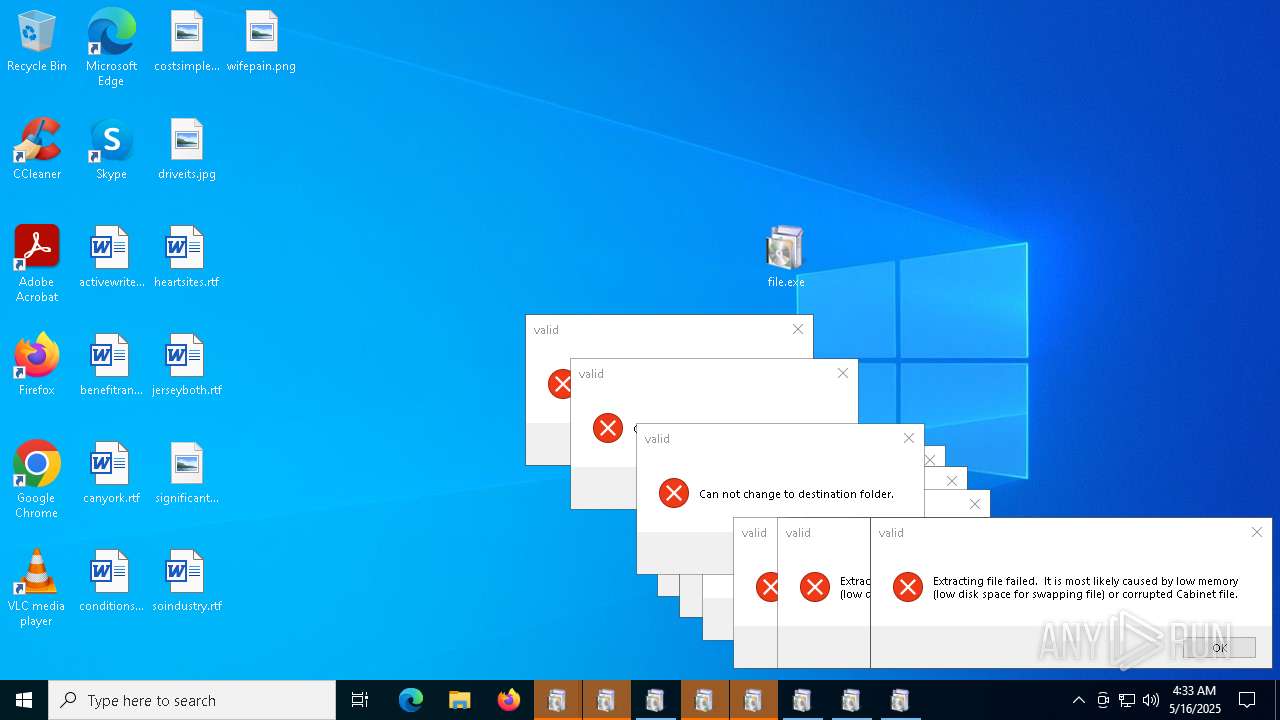Open the network status tray icon
The width and height of the screenshot is (1280, 720).
click(1127, 700)
